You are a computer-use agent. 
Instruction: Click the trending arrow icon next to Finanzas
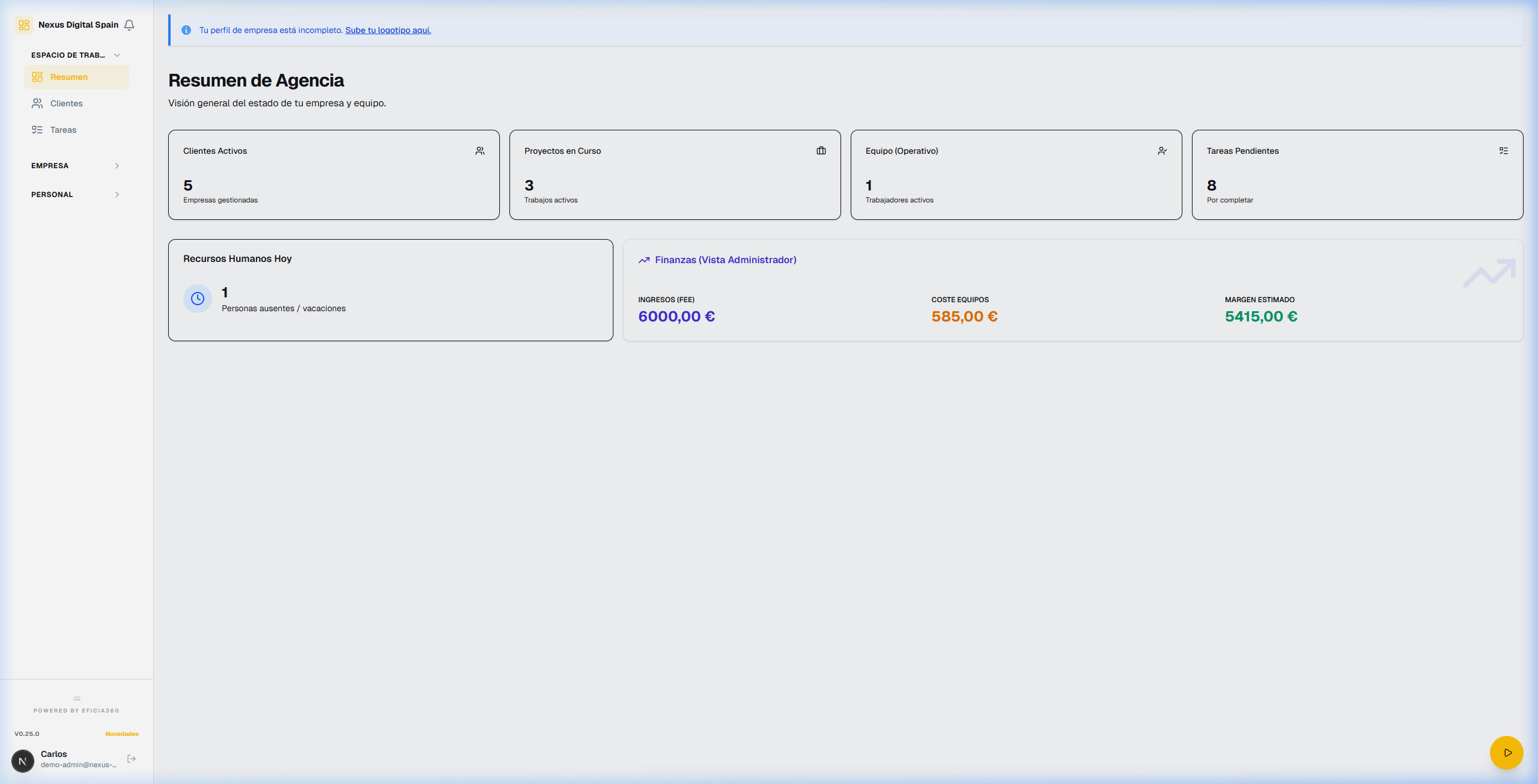tap(643, 260)
